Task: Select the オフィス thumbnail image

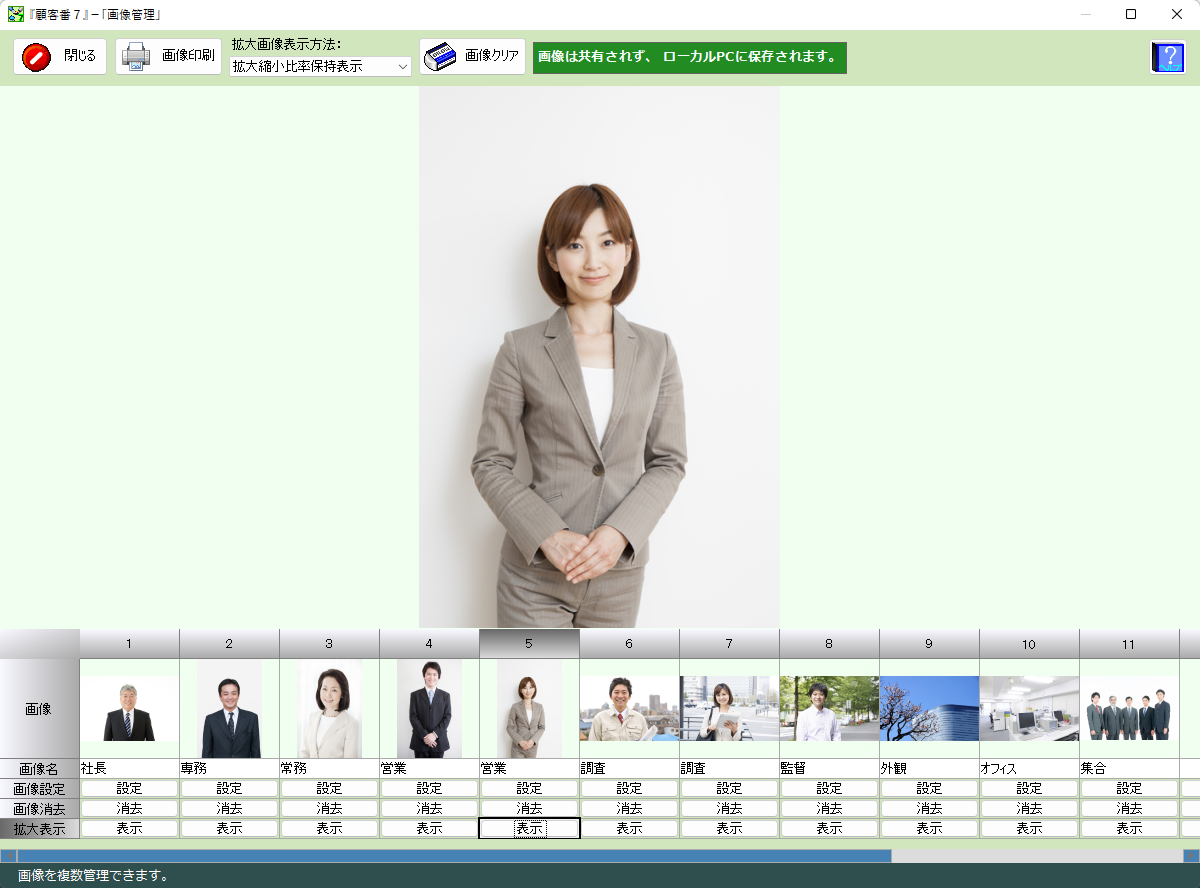Action: pos(1029,709)
